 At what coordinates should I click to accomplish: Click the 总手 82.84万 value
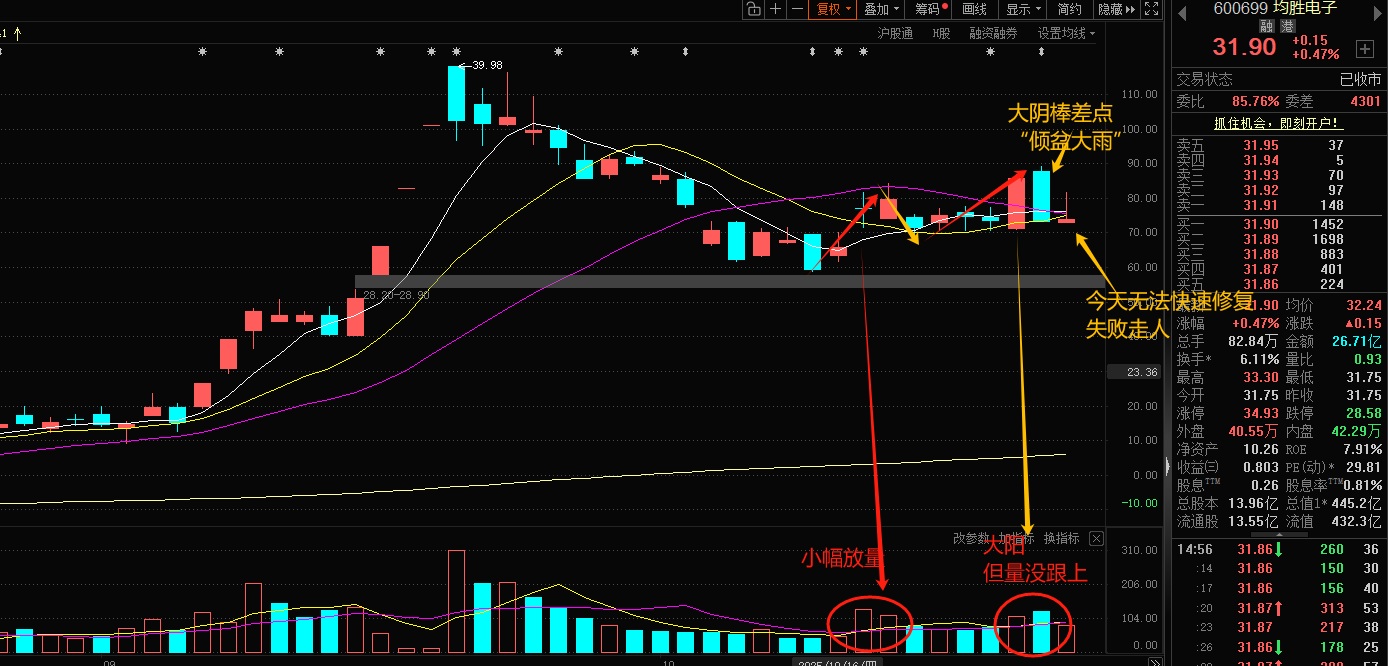pos(1253,341)
